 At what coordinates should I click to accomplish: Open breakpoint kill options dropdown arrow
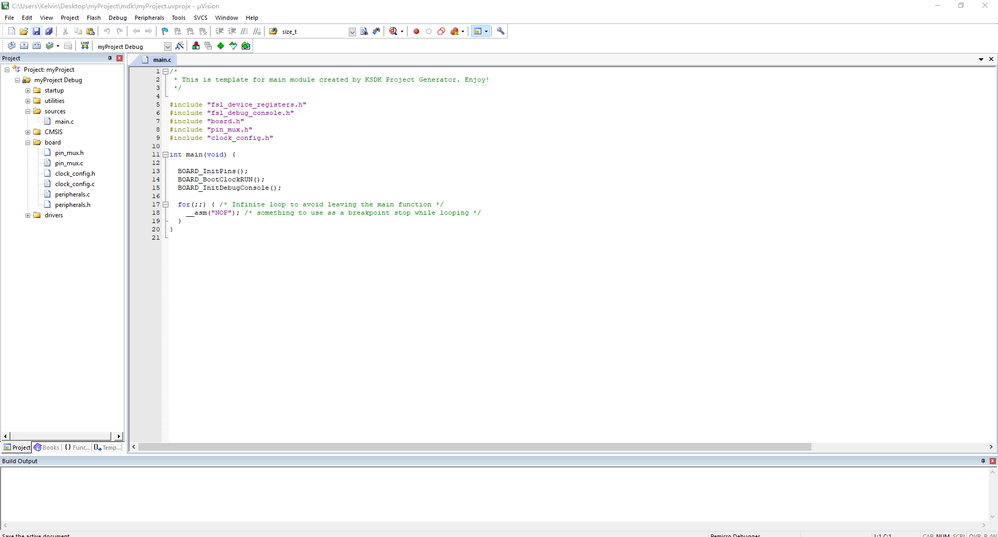pos(463,31)
